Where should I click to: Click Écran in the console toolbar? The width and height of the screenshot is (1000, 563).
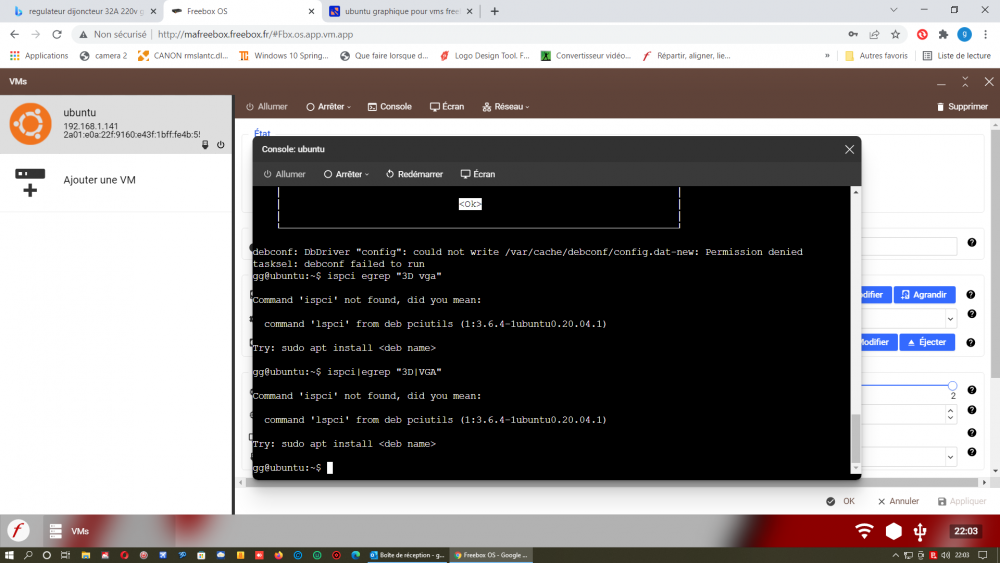[477, 174]
